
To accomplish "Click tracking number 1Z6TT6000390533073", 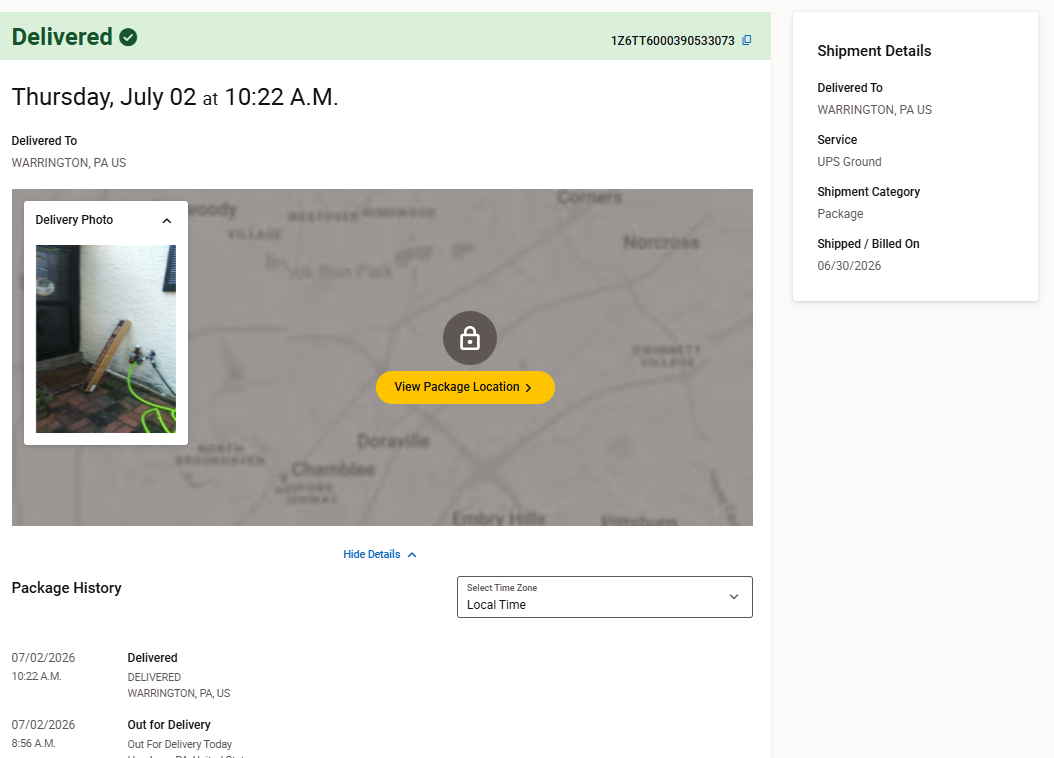I will (x=672, y=41).
